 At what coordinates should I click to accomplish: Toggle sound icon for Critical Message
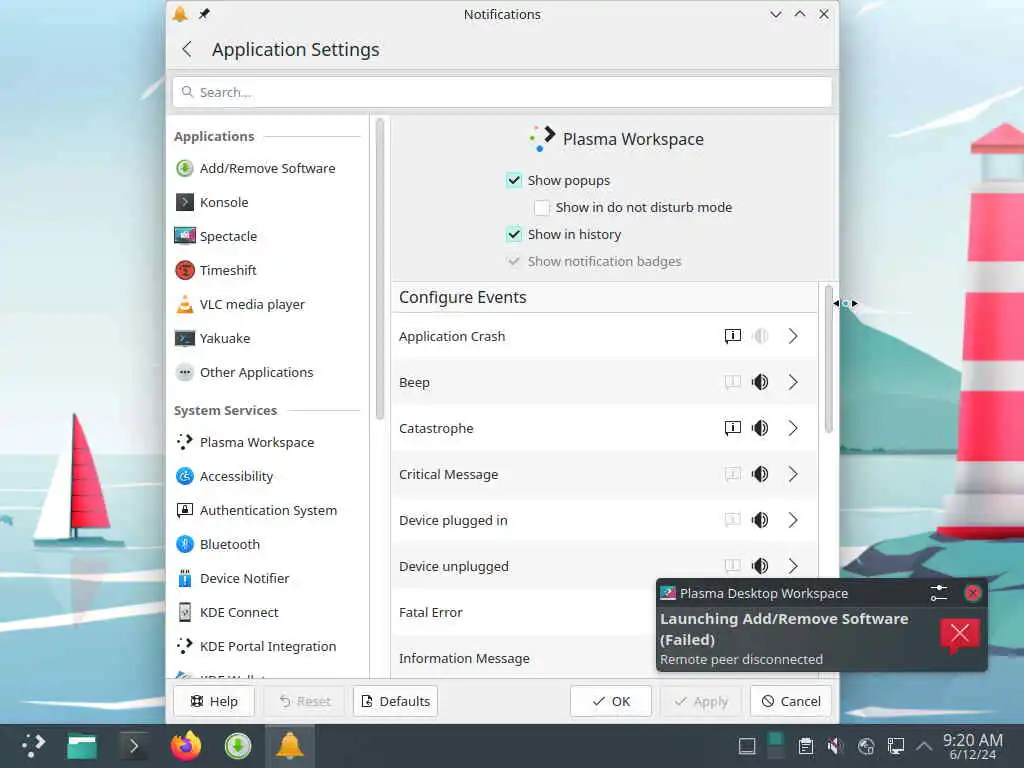(x=760, y=474)
